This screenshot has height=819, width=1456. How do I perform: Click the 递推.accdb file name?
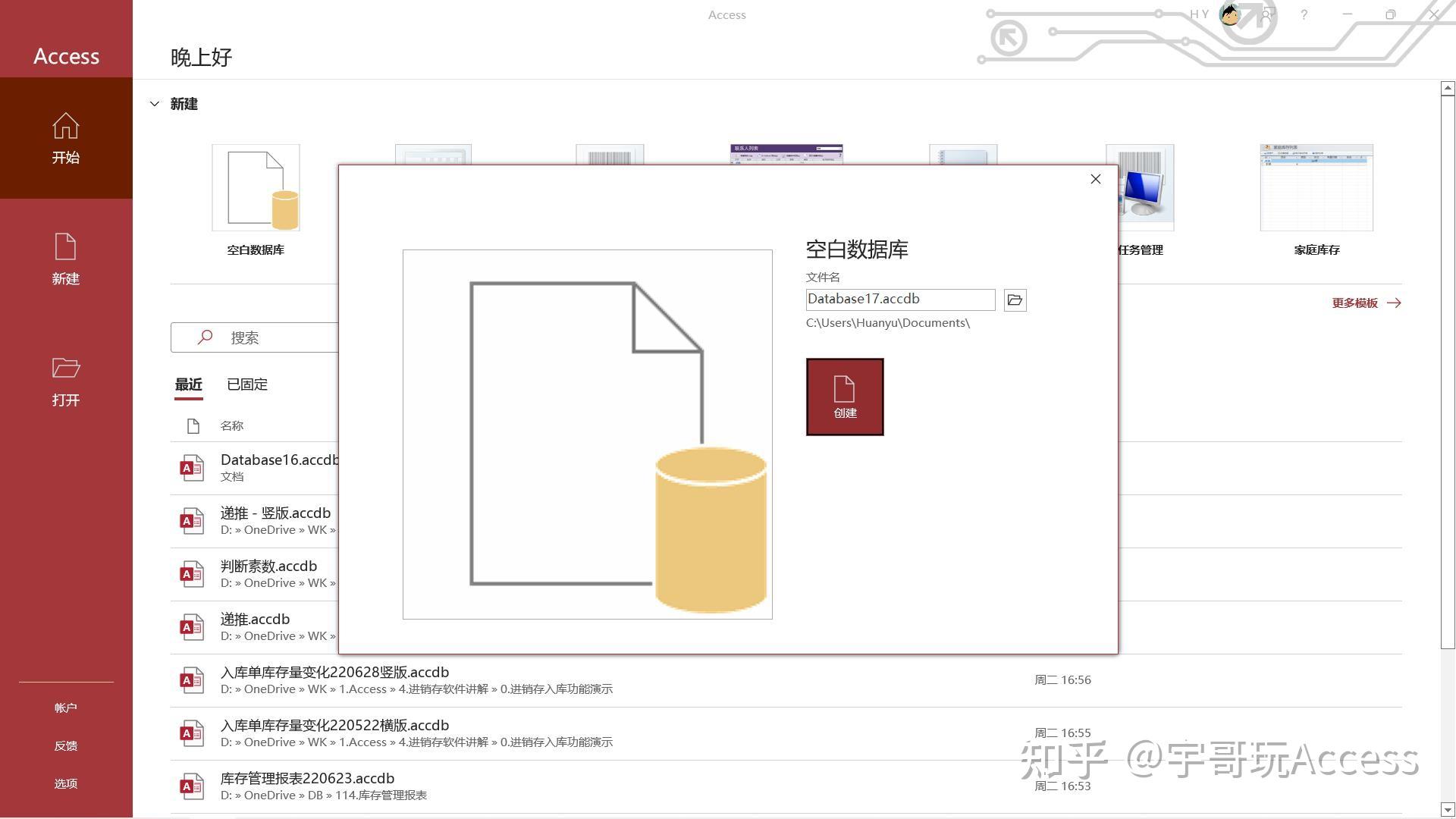255,620
